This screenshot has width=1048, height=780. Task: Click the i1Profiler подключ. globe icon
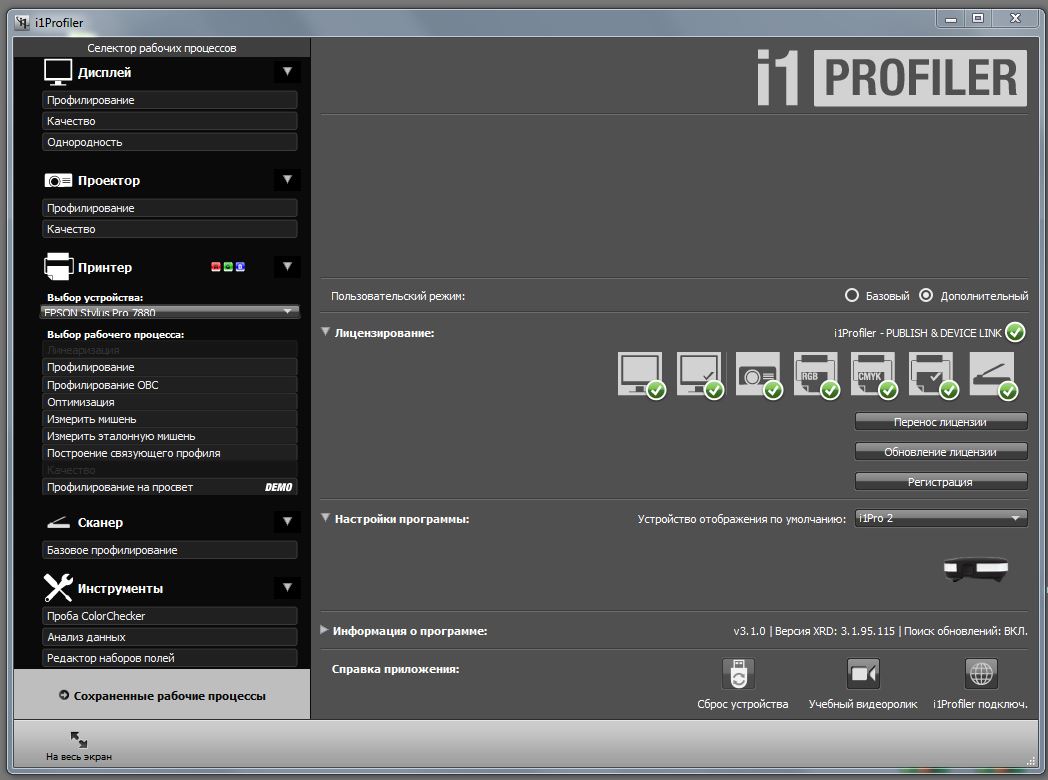[981, 674]
